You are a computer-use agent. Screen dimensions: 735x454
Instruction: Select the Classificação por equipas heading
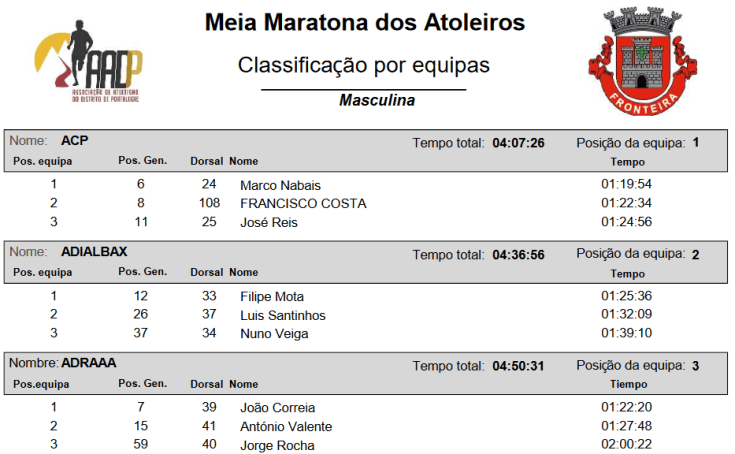(x=364, y=65)
